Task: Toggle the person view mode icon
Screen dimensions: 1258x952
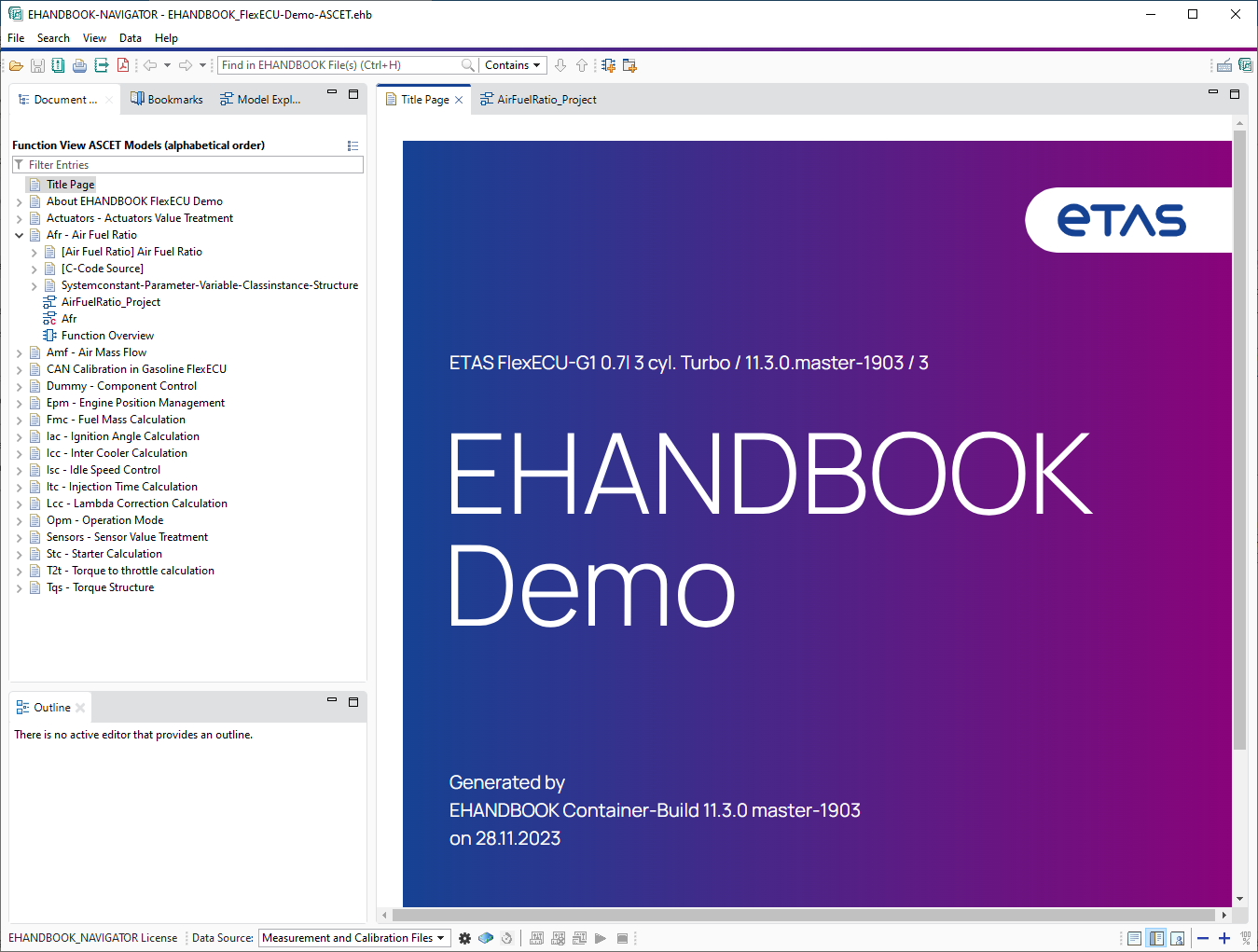Action: pos(1179,938)
